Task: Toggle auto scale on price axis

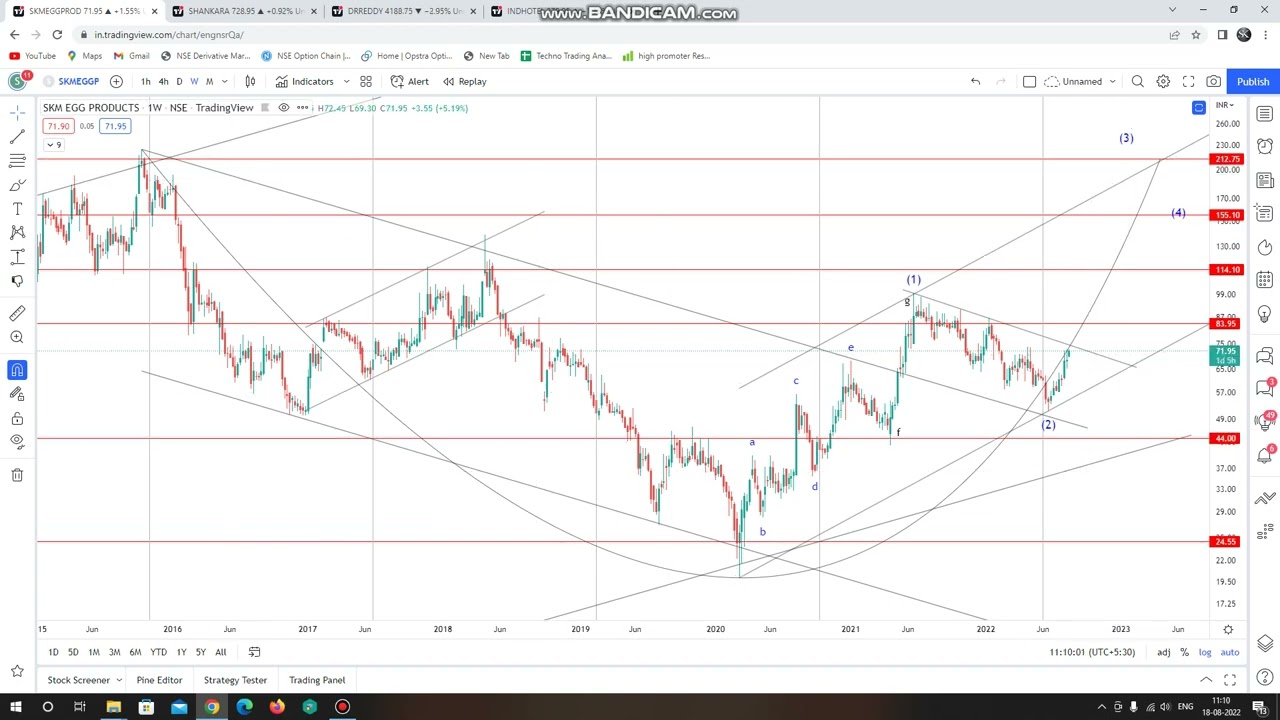Action: click(x=1230, y=652)
